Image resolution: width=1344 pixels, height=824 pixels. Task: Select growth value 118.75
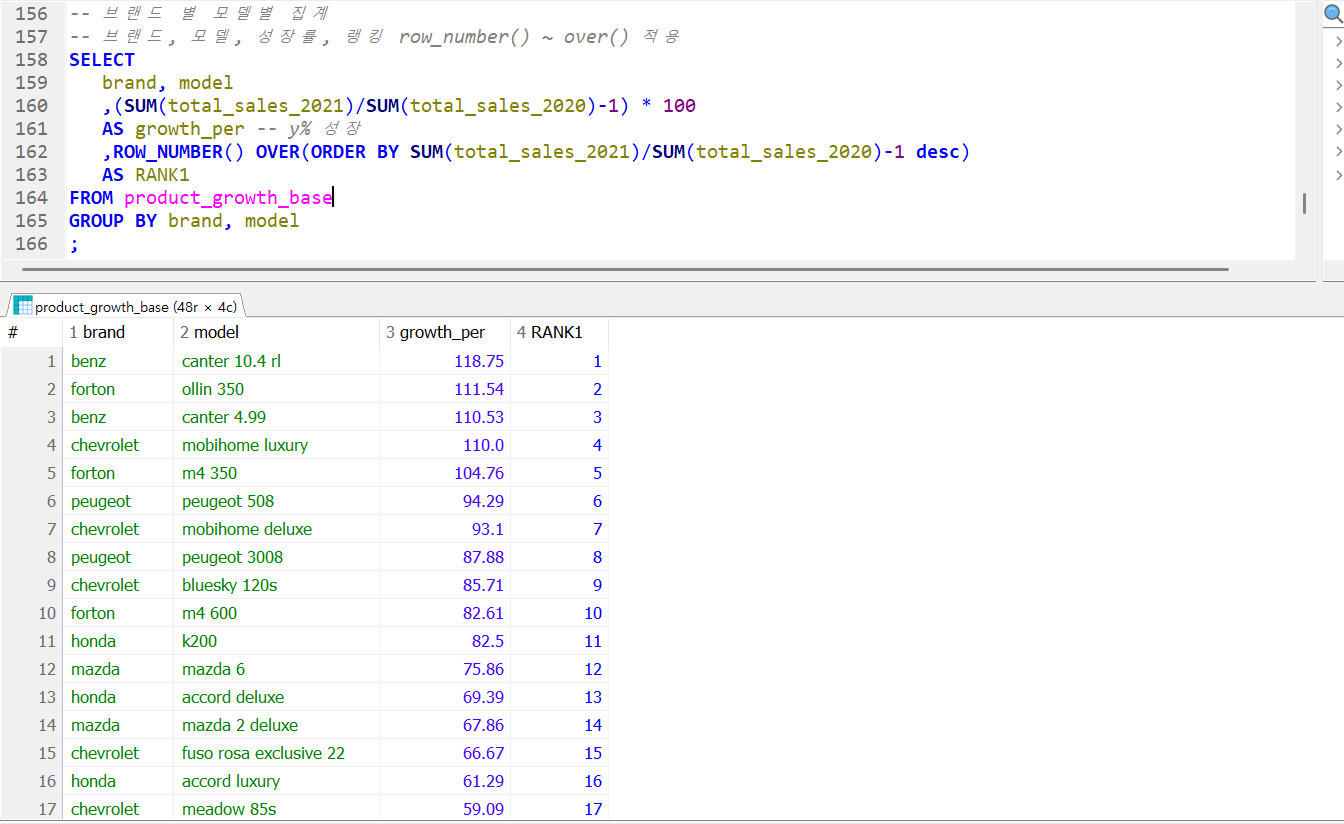point(445,361)
